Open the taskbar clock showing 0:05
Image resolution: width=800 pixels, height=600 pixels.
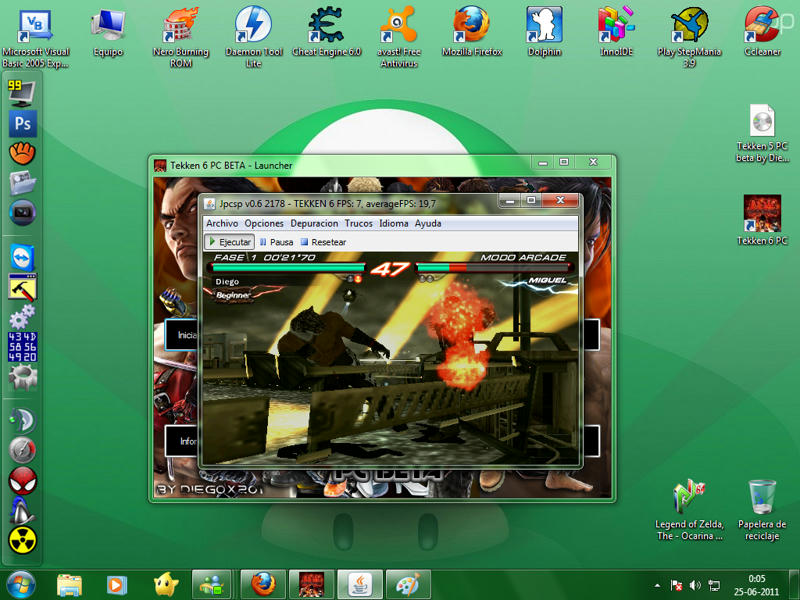757,585
